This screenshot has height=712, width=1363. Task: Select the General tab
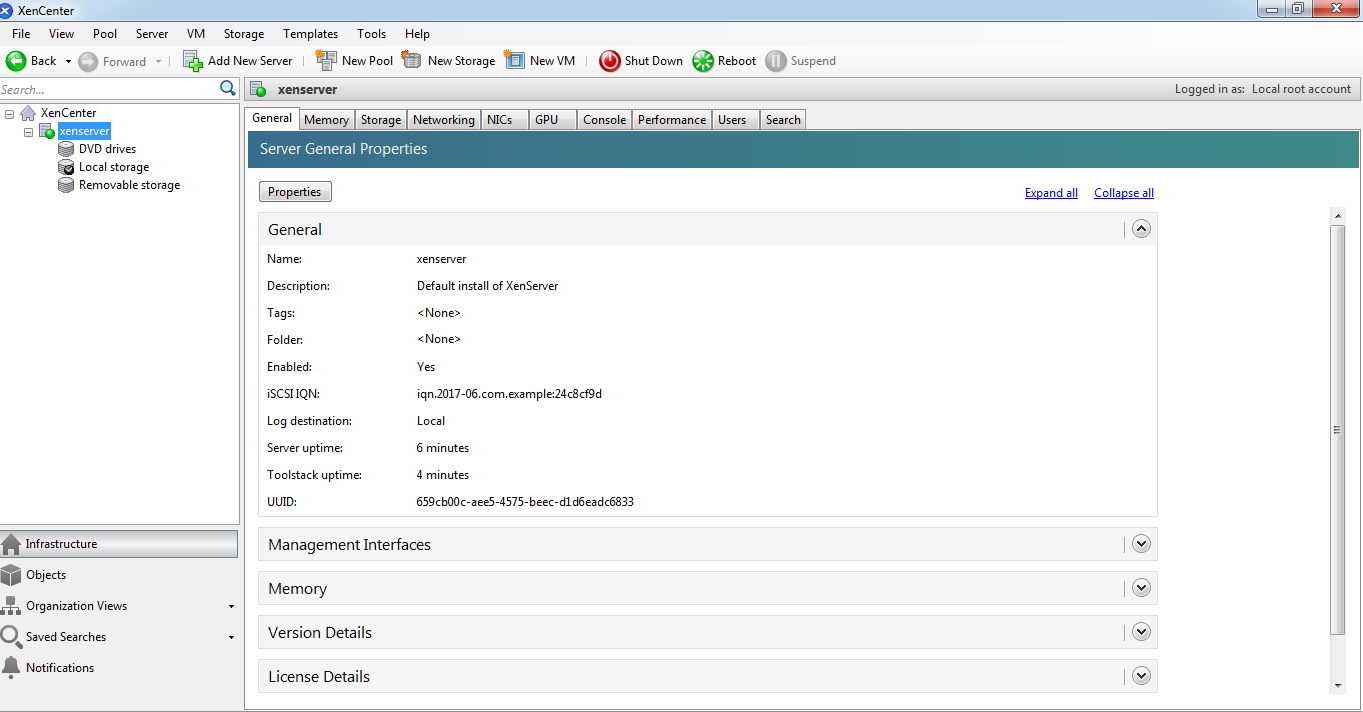(x=272, y=118)
